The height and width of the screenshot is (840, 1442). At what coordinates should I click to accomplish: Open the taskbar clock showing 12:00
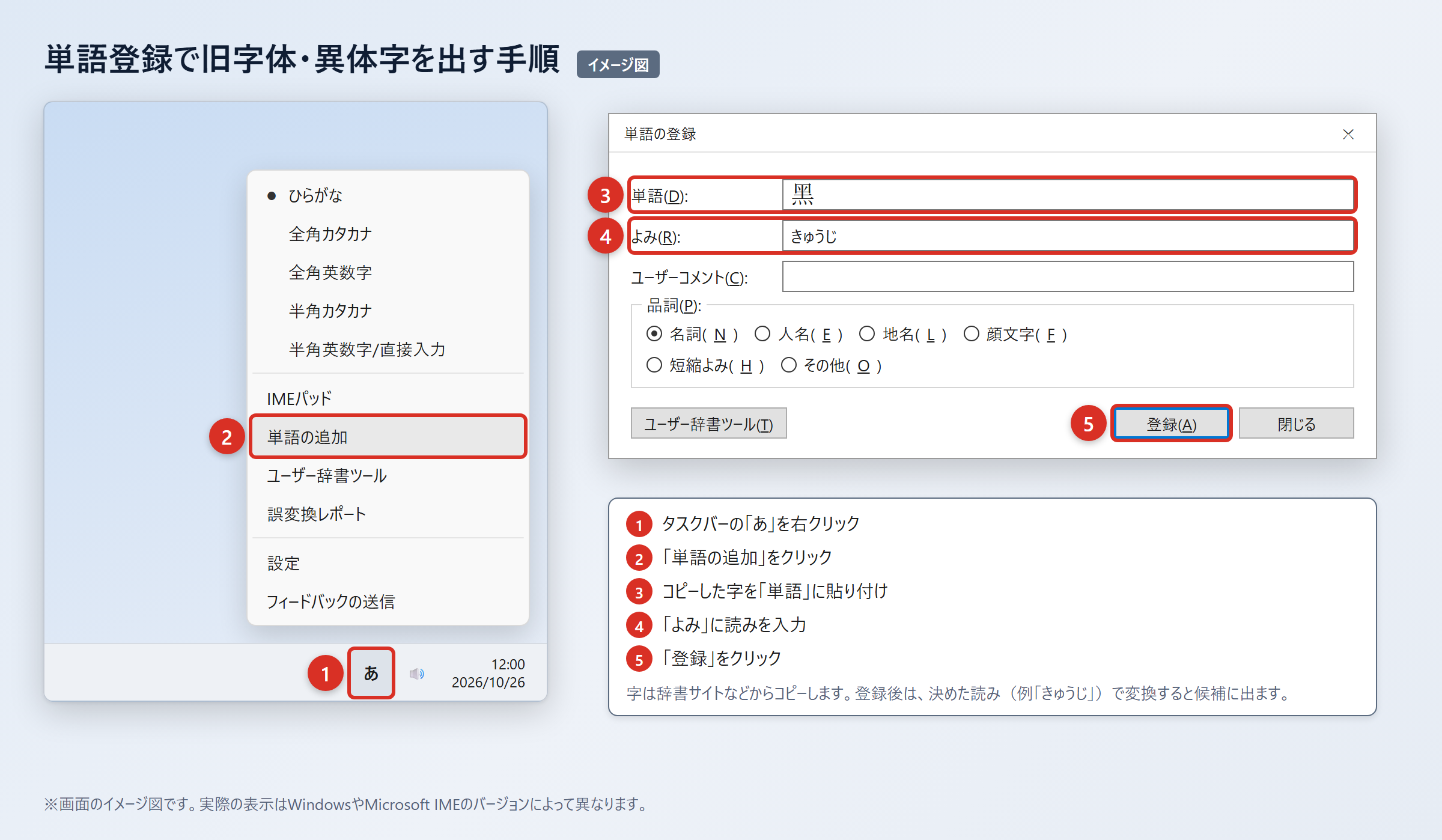click(x=488, y=673)
